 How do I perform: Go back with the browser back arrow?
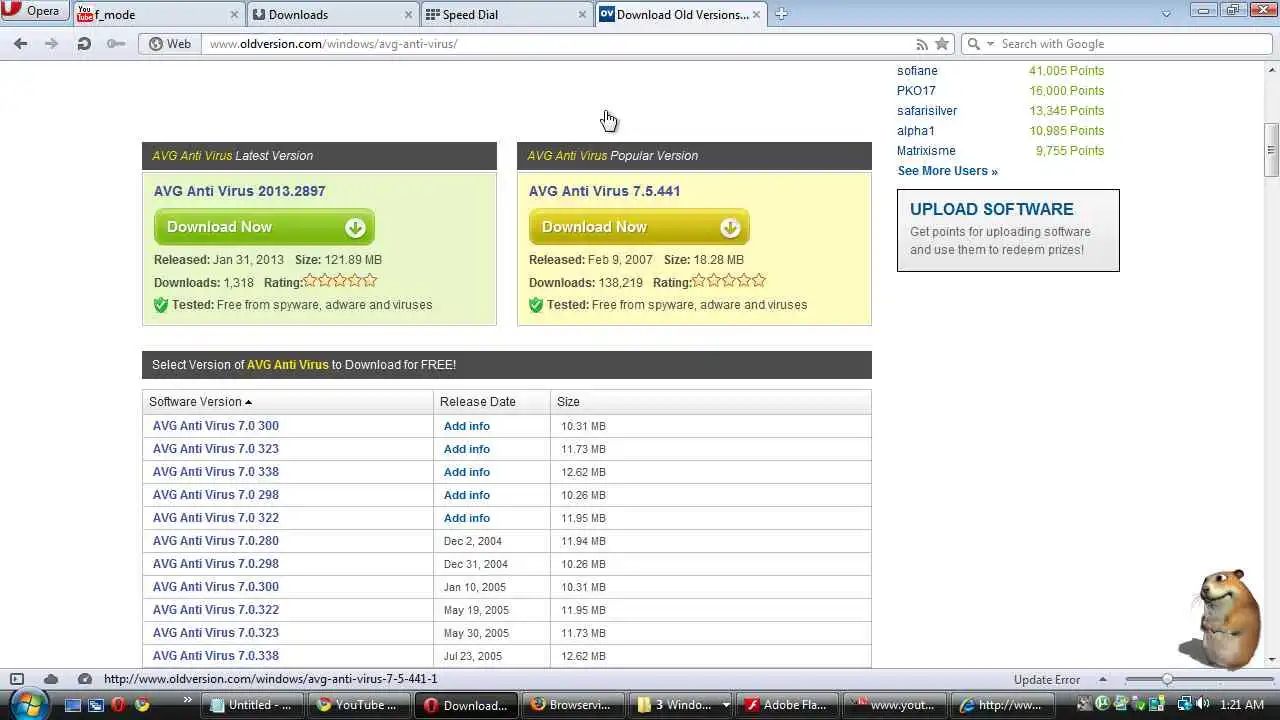(x=20, y=44)
